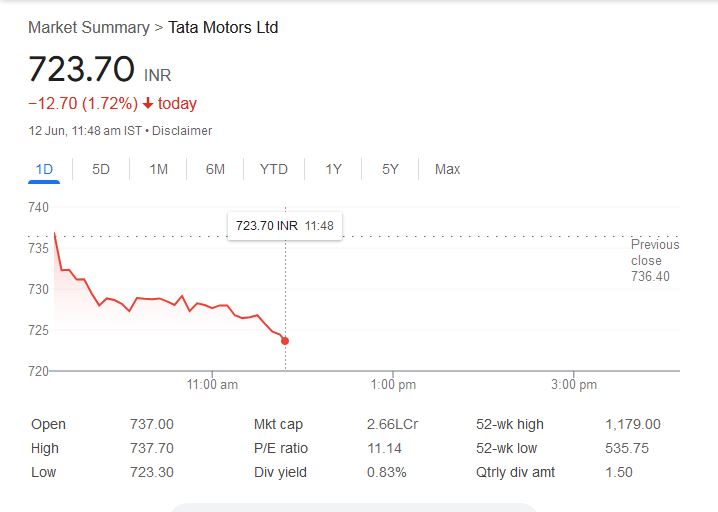The width and height of the screenshot is (718, 512).
Task: Click the 723.70 INR 11:48 tooltip
Action: 284,226
